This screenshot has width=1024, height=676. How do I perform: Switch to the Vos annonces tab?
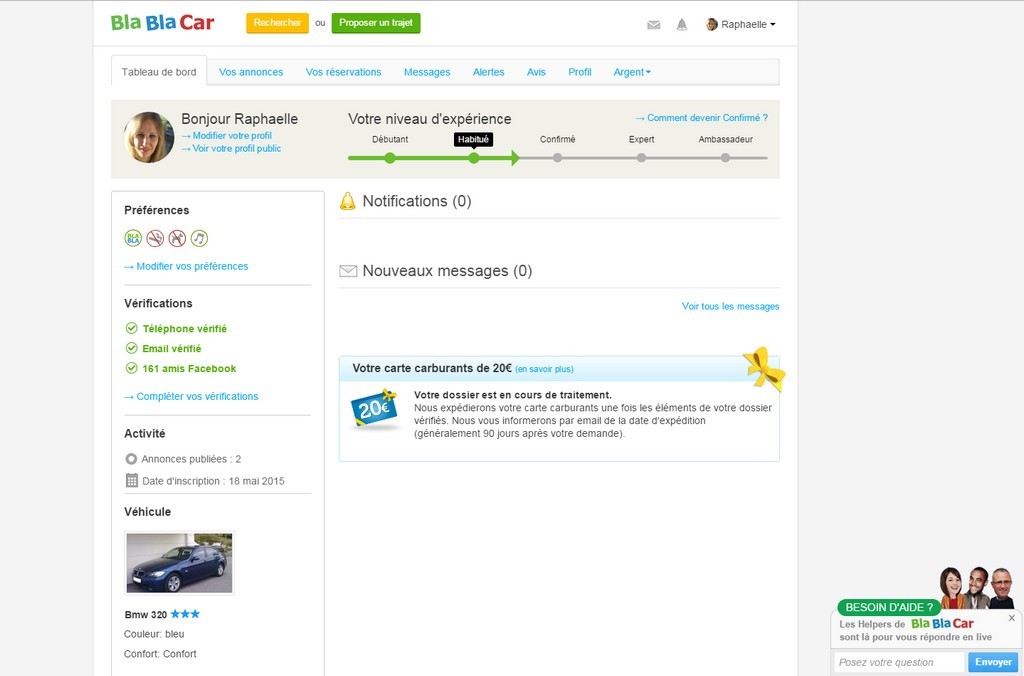pyautogui.click(x=251, y=72)
